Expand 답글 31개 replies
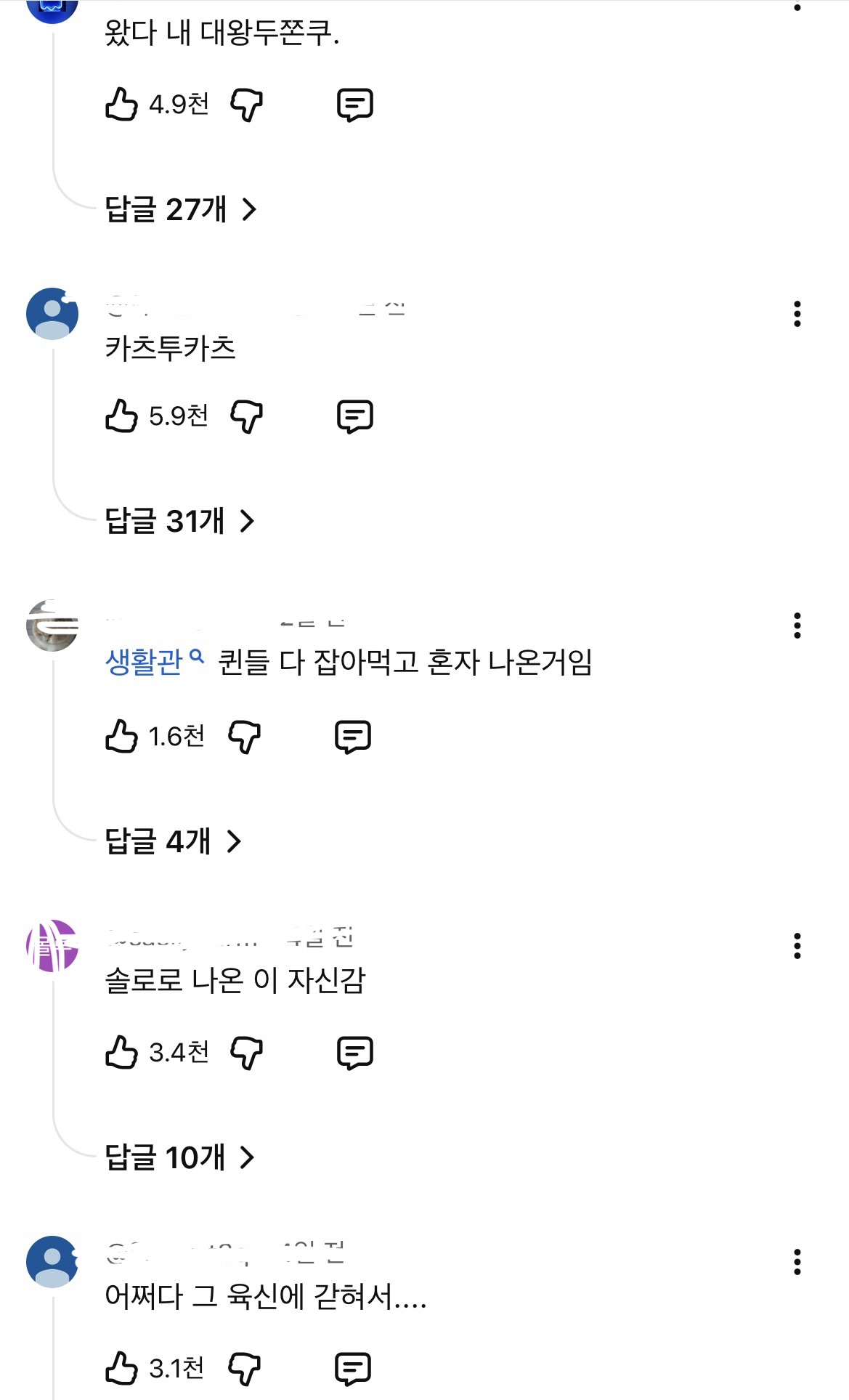Image resolution: width=849 pixels, height=1400 pixels. (x=179, y=522)
